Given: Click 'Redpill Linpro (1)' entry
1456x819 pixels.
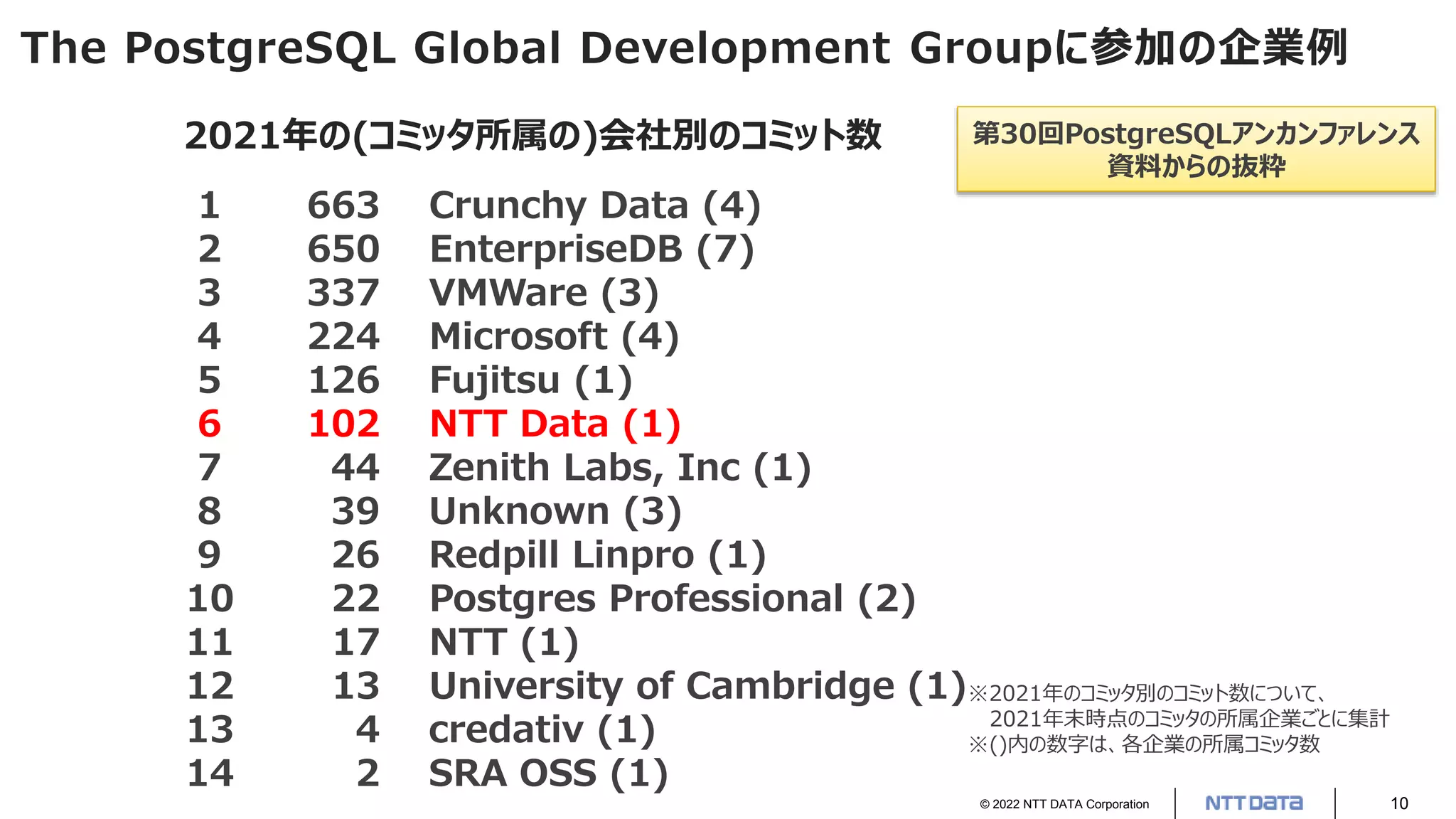Looking at the screenshot, I should point(597,555).
